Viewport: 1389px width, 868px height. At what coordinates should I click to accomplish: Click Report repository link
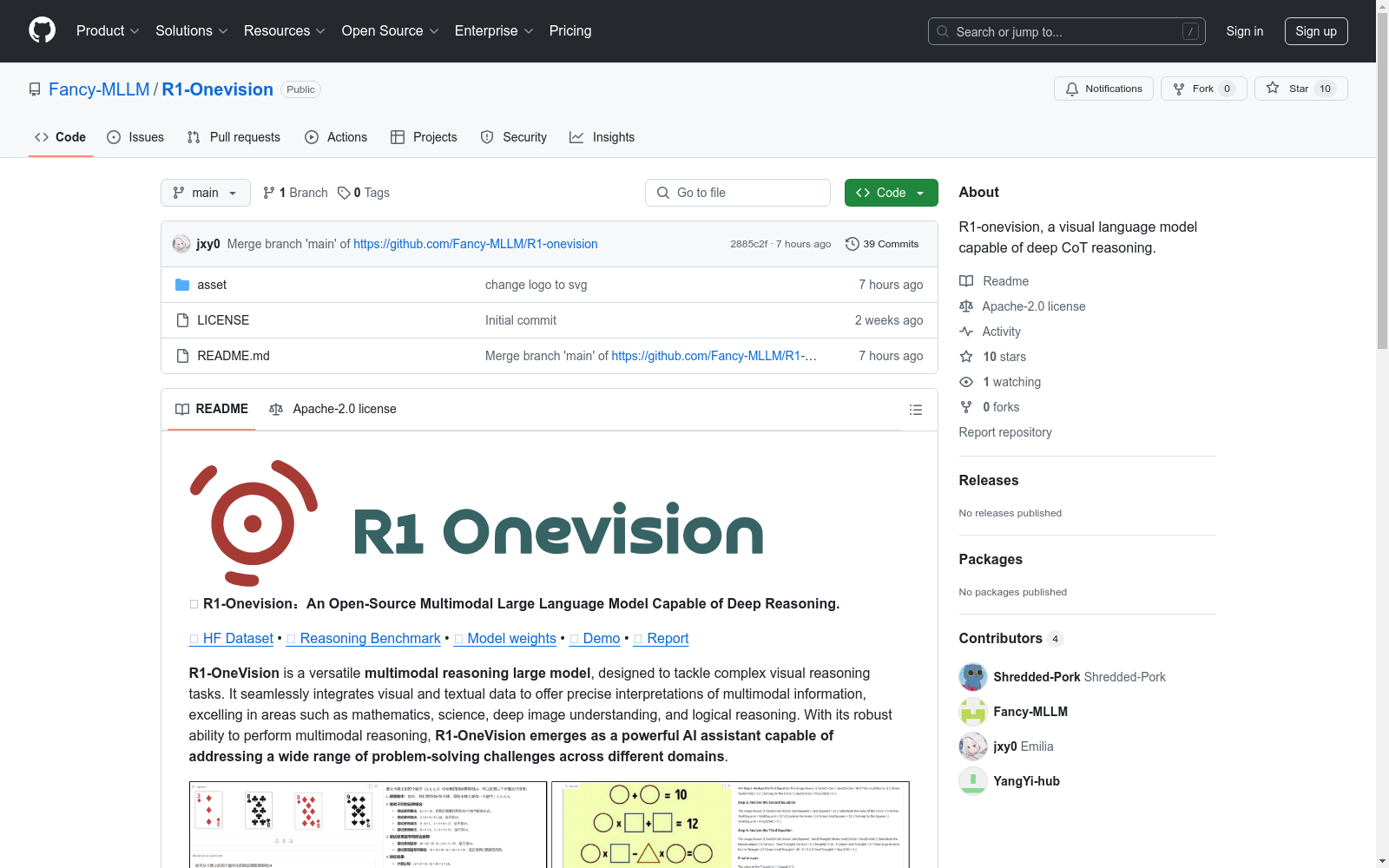click(1005, 432)
